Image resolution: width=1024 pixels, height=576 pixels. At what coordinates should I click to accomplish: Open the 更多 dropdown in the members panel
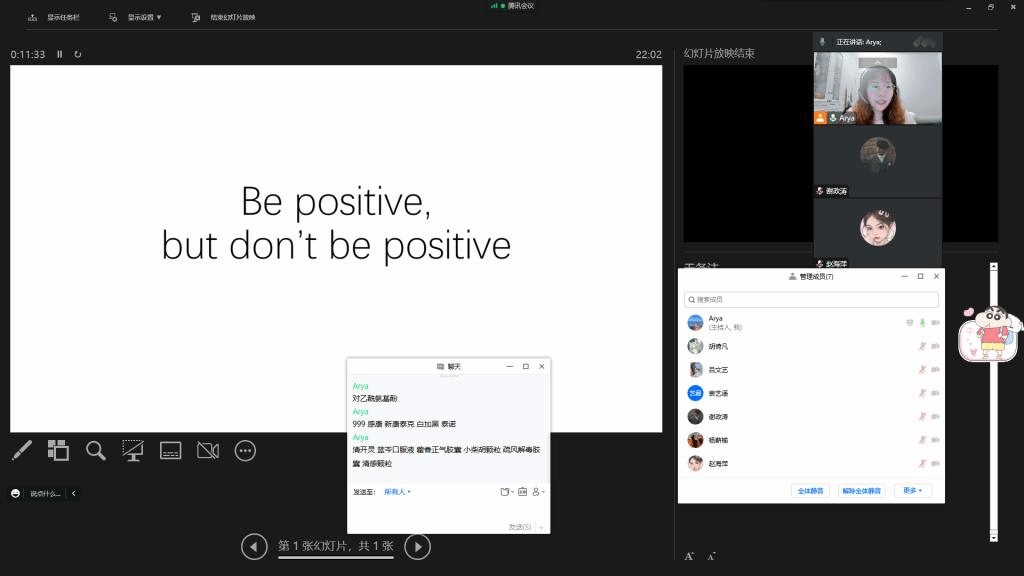pyautogui.click(x=912, y=491)
